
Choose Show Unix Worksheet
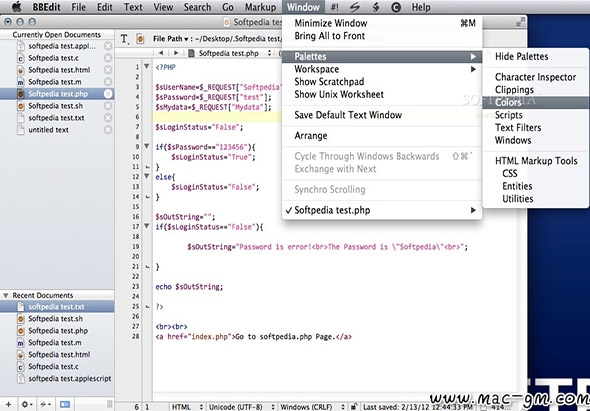[x=382, y=94]
